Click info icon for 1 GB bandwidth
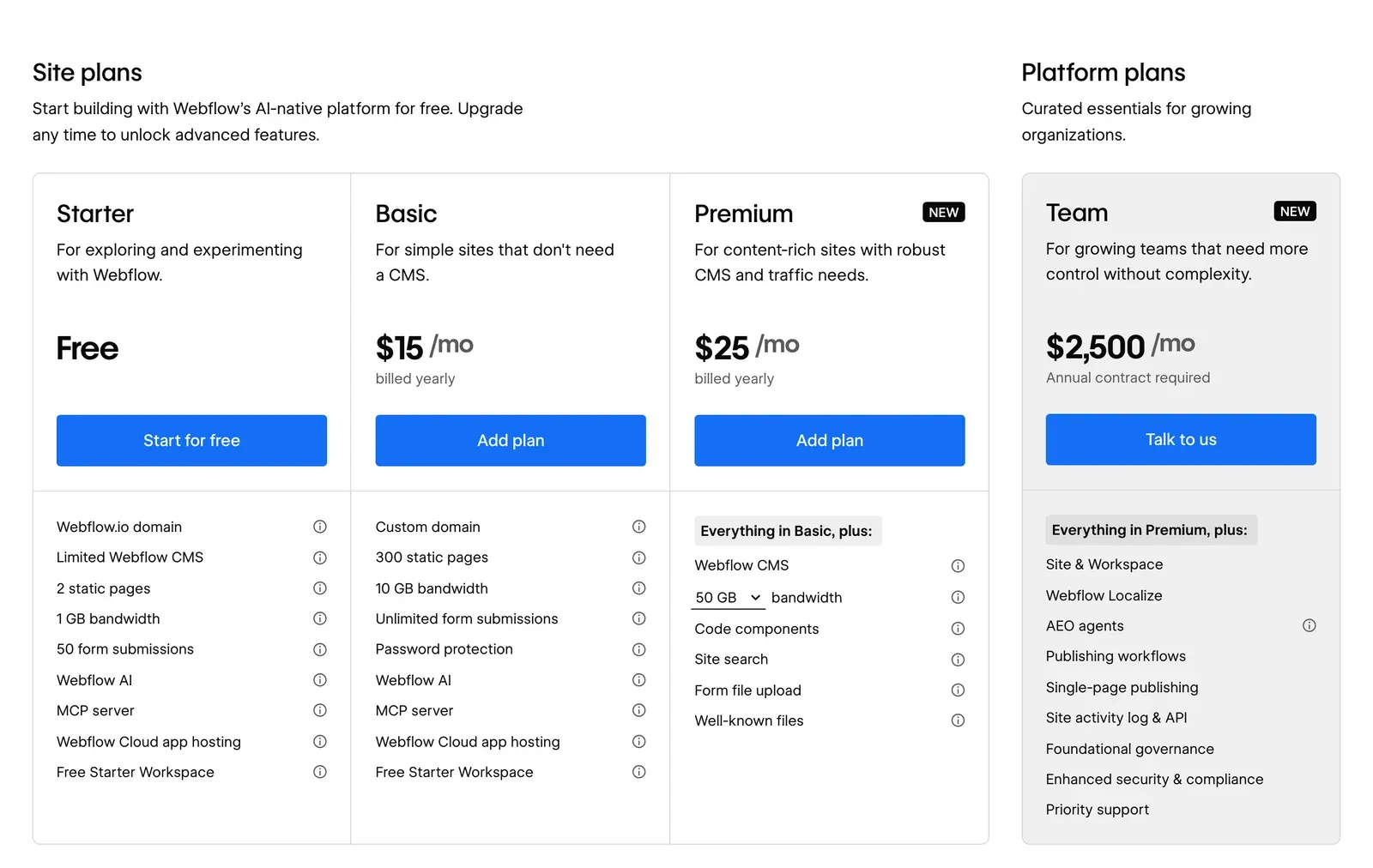Screen dimensions: 1373x868 [x=320, y=618]
